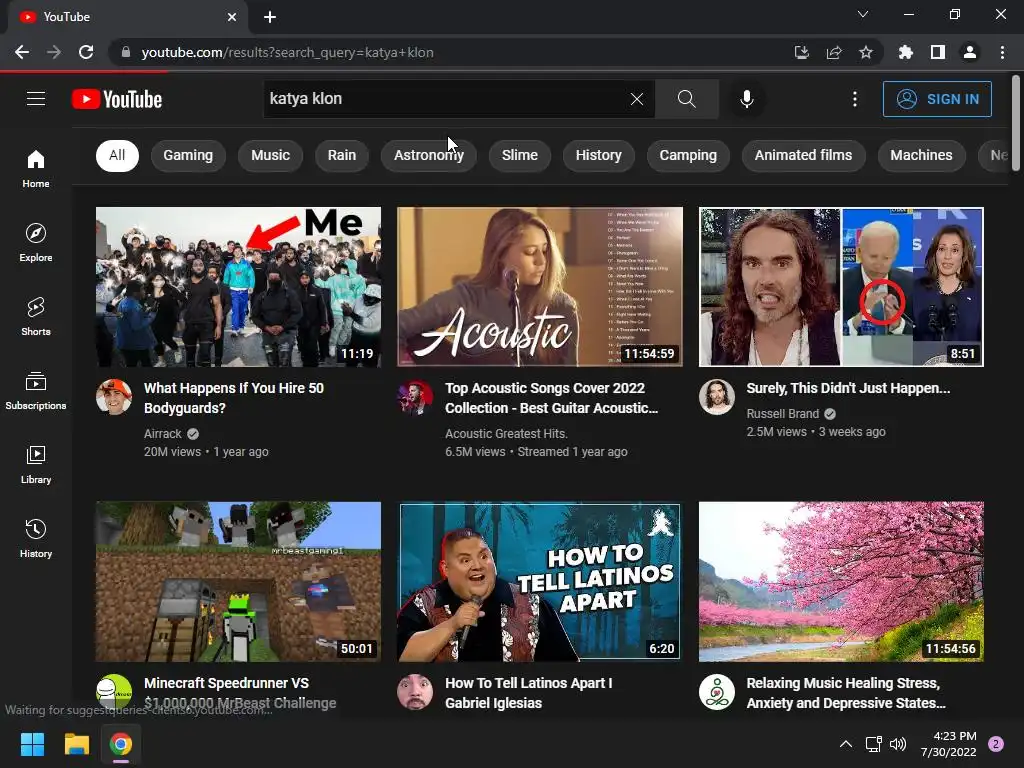
Task: Open Subscriptions in the sidebar
Action: point(36,391)
